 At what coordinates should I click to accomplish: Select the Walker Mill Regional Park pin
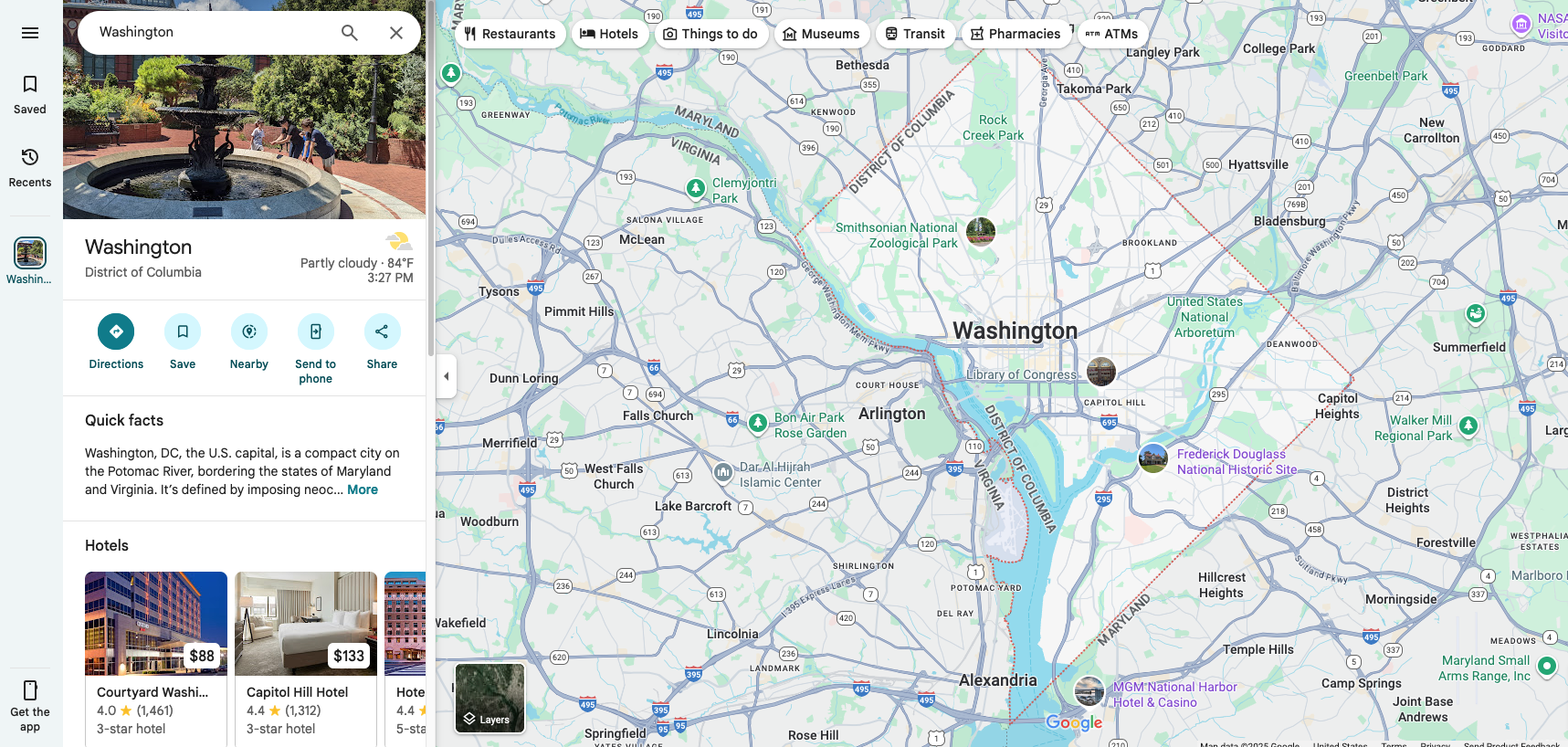pos(1468,426)
